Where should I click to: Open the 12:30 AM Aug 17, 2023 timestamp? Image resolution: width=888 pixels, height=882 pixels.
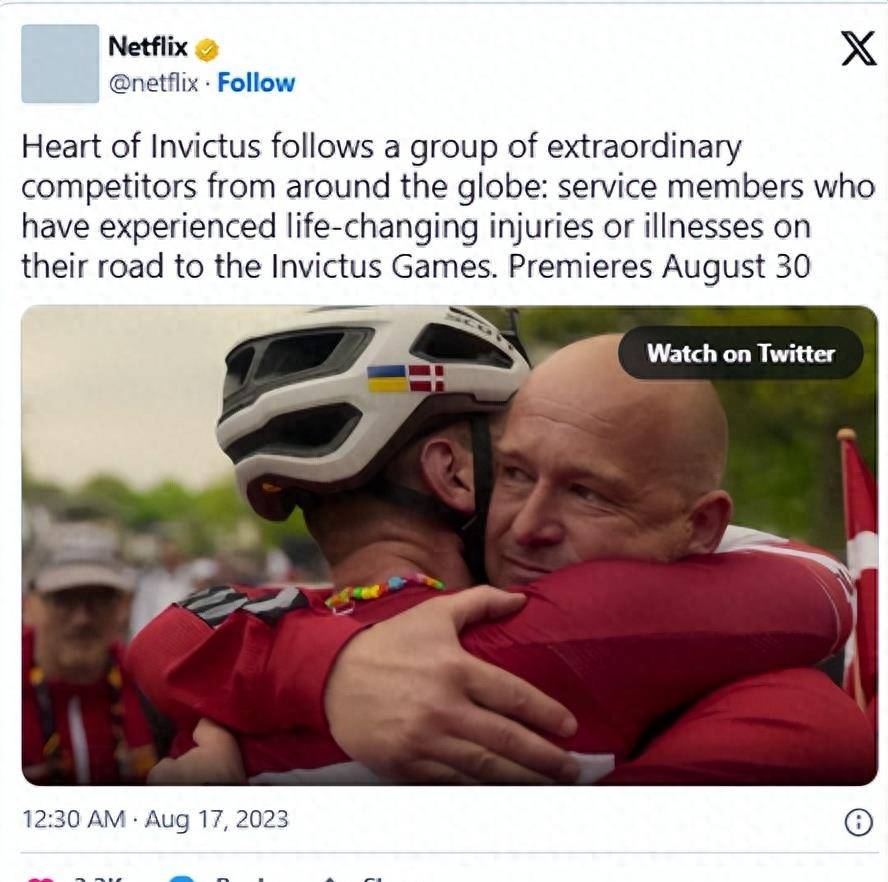pos(155,819)
